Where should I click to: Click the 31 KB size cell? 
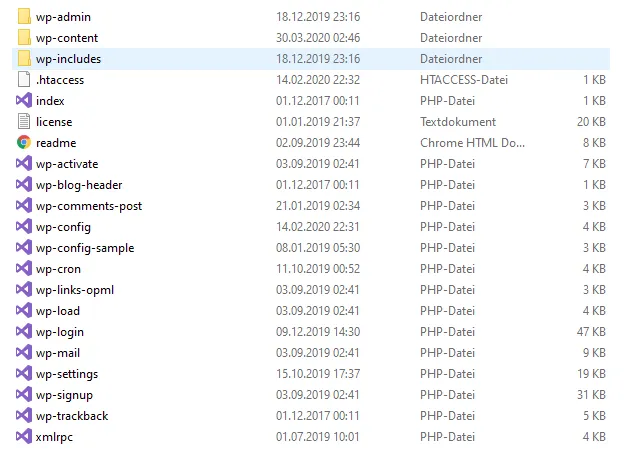pyautogui.click(x=591, y=394)
